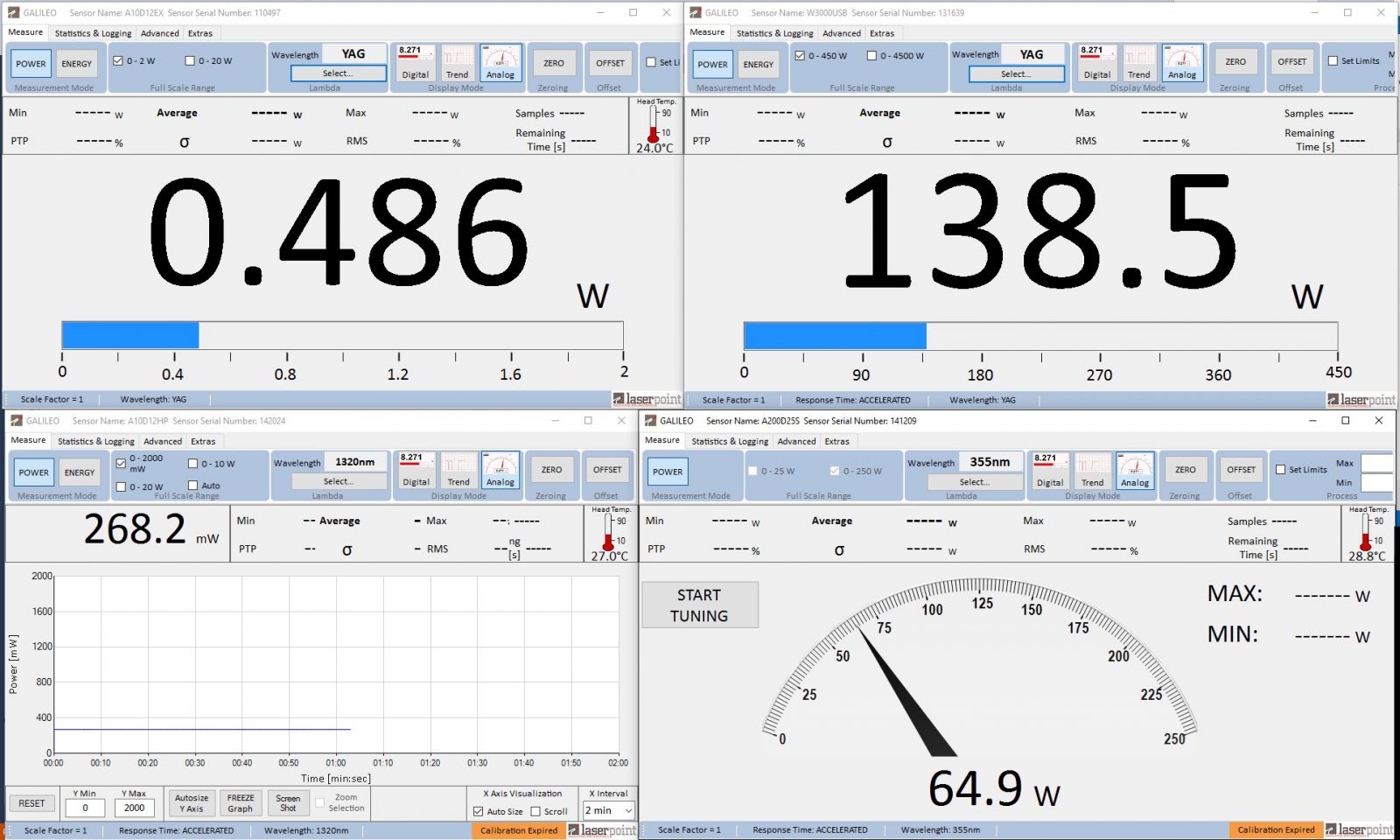Click head temperature thermometer in A200D25S window
1400x840 pixels.
(x=1365, y=532)
